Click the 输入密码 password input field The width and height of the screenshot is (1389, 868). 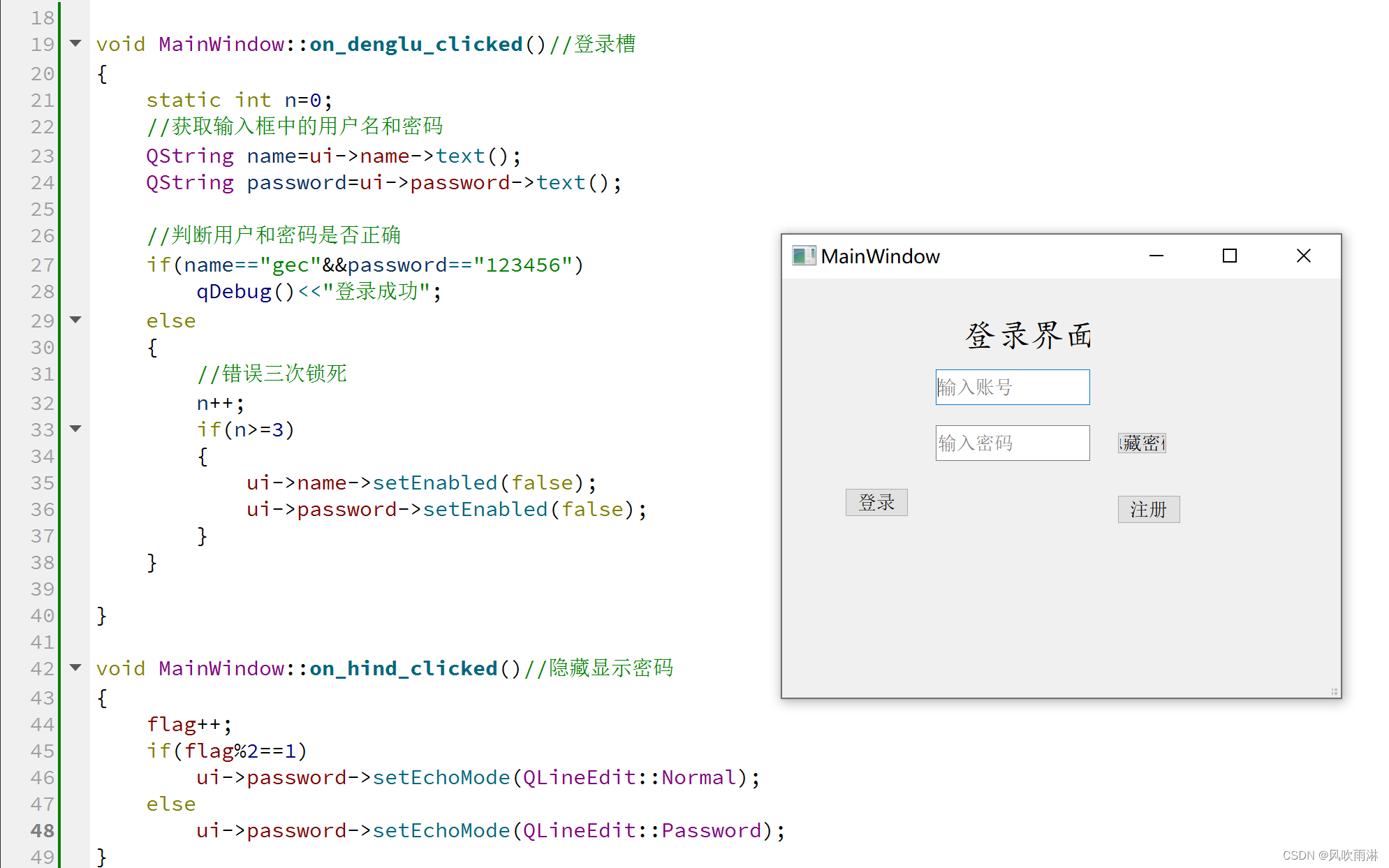click(1010, 443)
